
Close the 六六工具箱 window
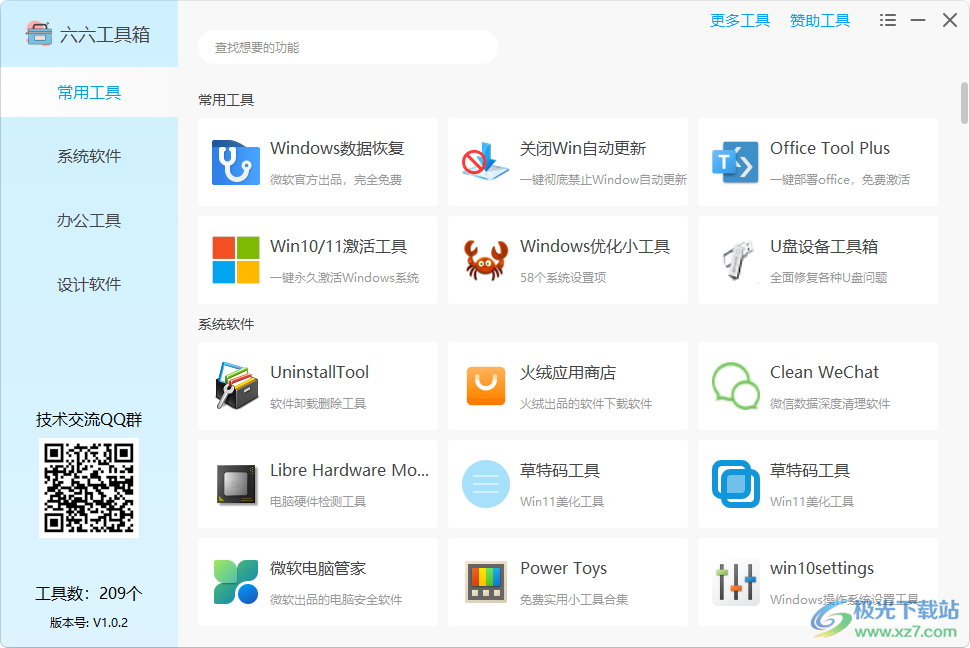pos(950,20)
